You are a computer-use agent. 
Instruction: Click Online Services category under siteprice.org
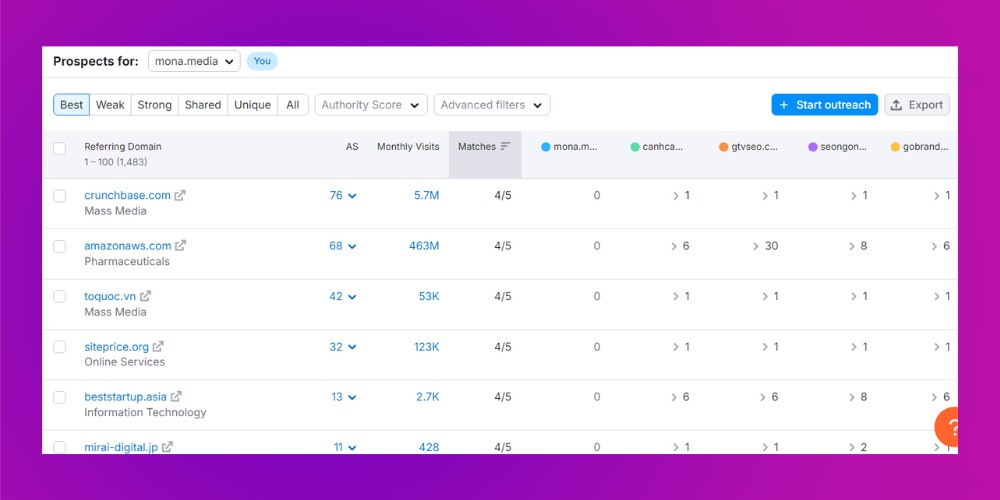click(124, 362)
